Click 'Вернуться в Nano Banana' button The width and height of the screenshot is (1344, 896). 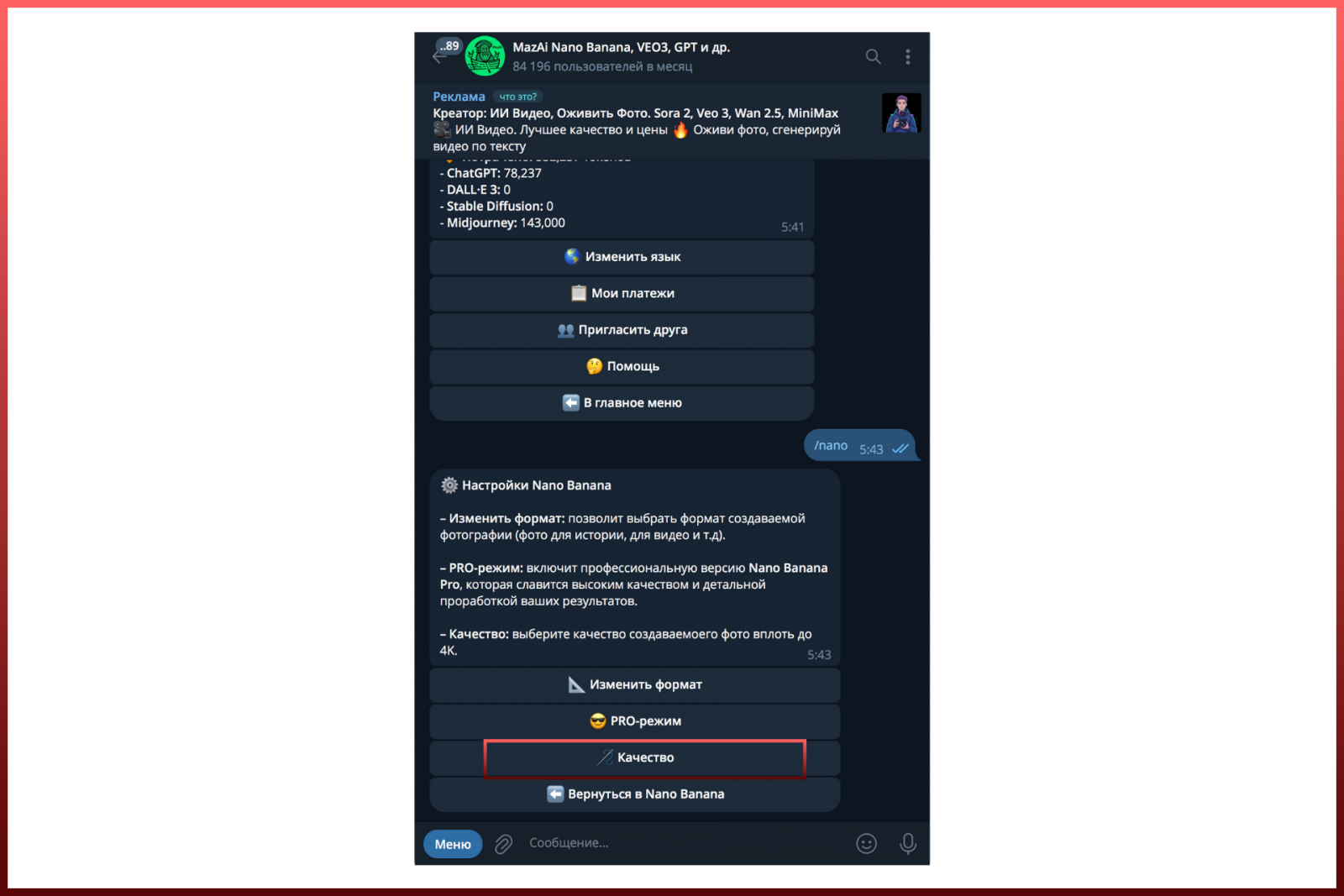[635, 794]
